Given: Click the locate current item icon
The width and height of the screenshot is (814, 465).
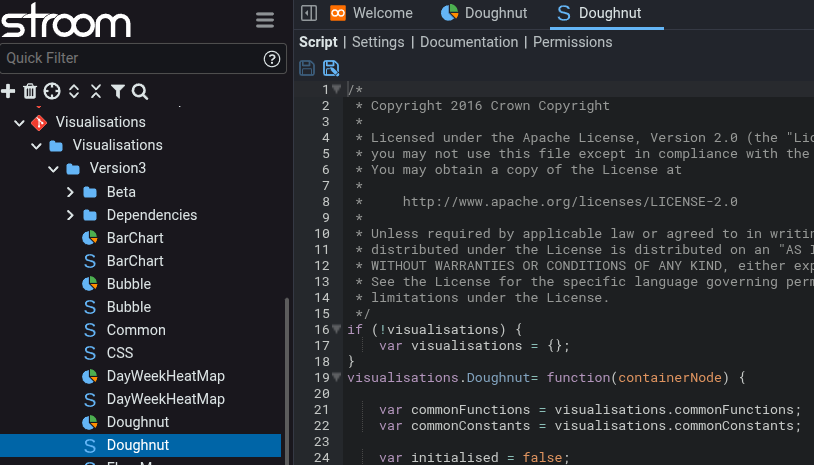Looking at the screenshot, I should (x=52, y=91).
